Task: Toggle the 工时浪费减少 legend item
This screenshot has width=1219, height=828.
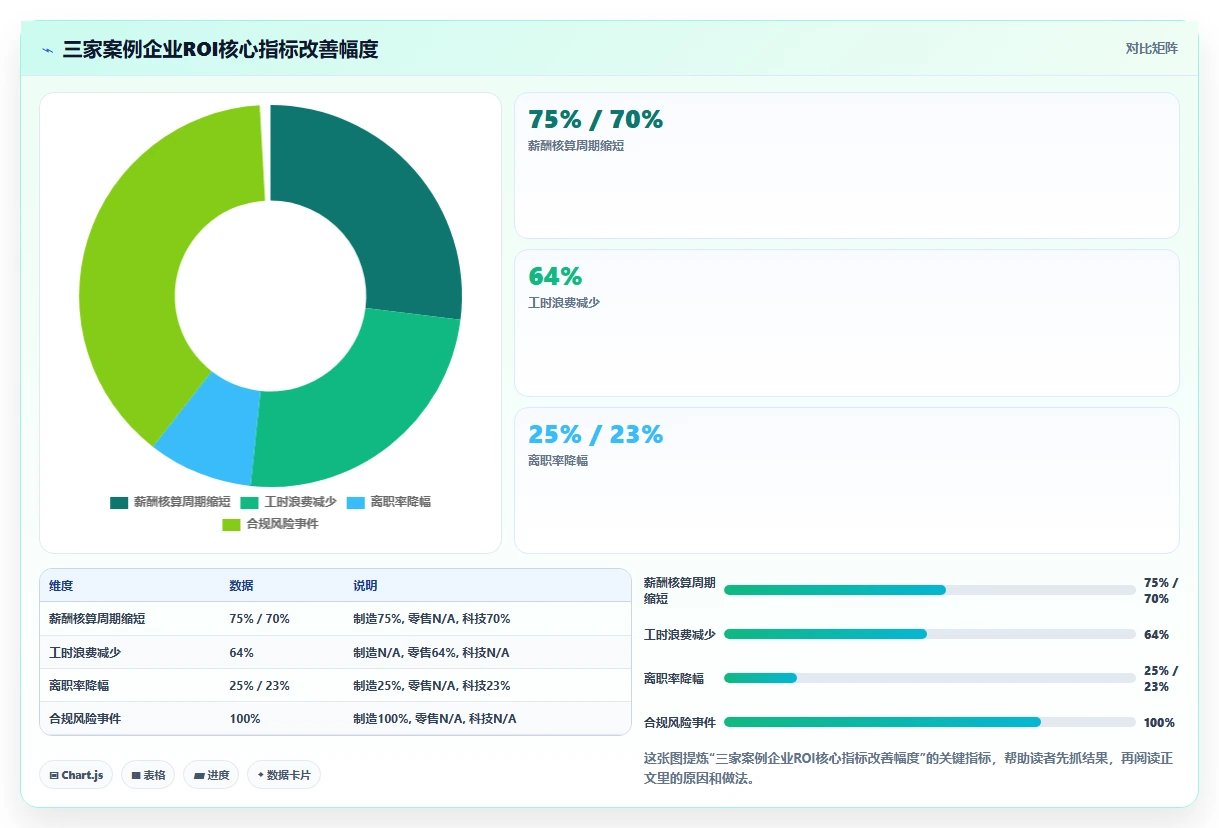Action: pos(288,502)
